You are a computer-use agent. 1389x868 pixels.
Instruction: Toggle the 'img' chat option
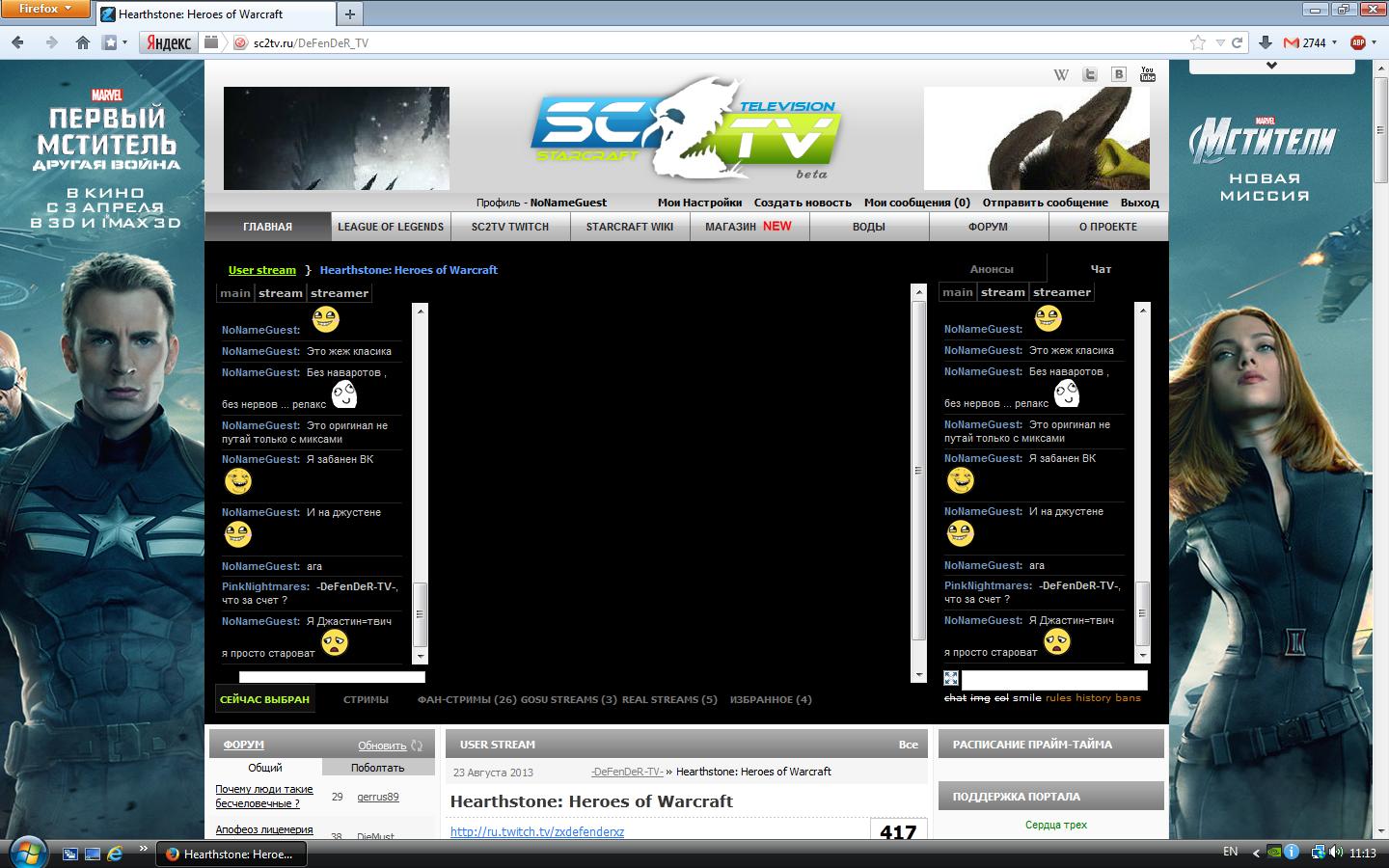tap(979, 697)
